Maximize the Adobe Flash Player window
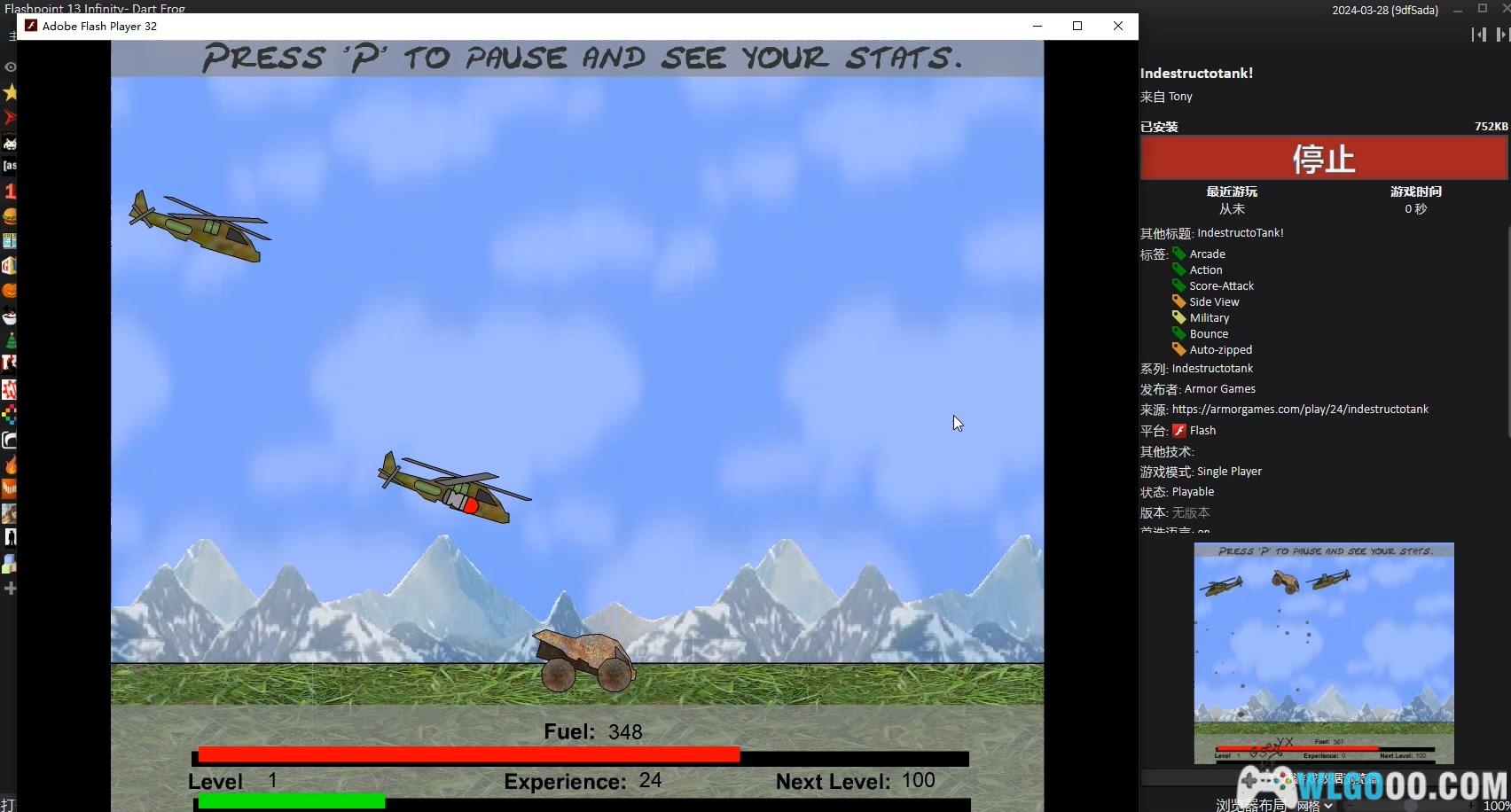Image resolution: width=1511 pixels, height=812 pixels. (1077, 26)
